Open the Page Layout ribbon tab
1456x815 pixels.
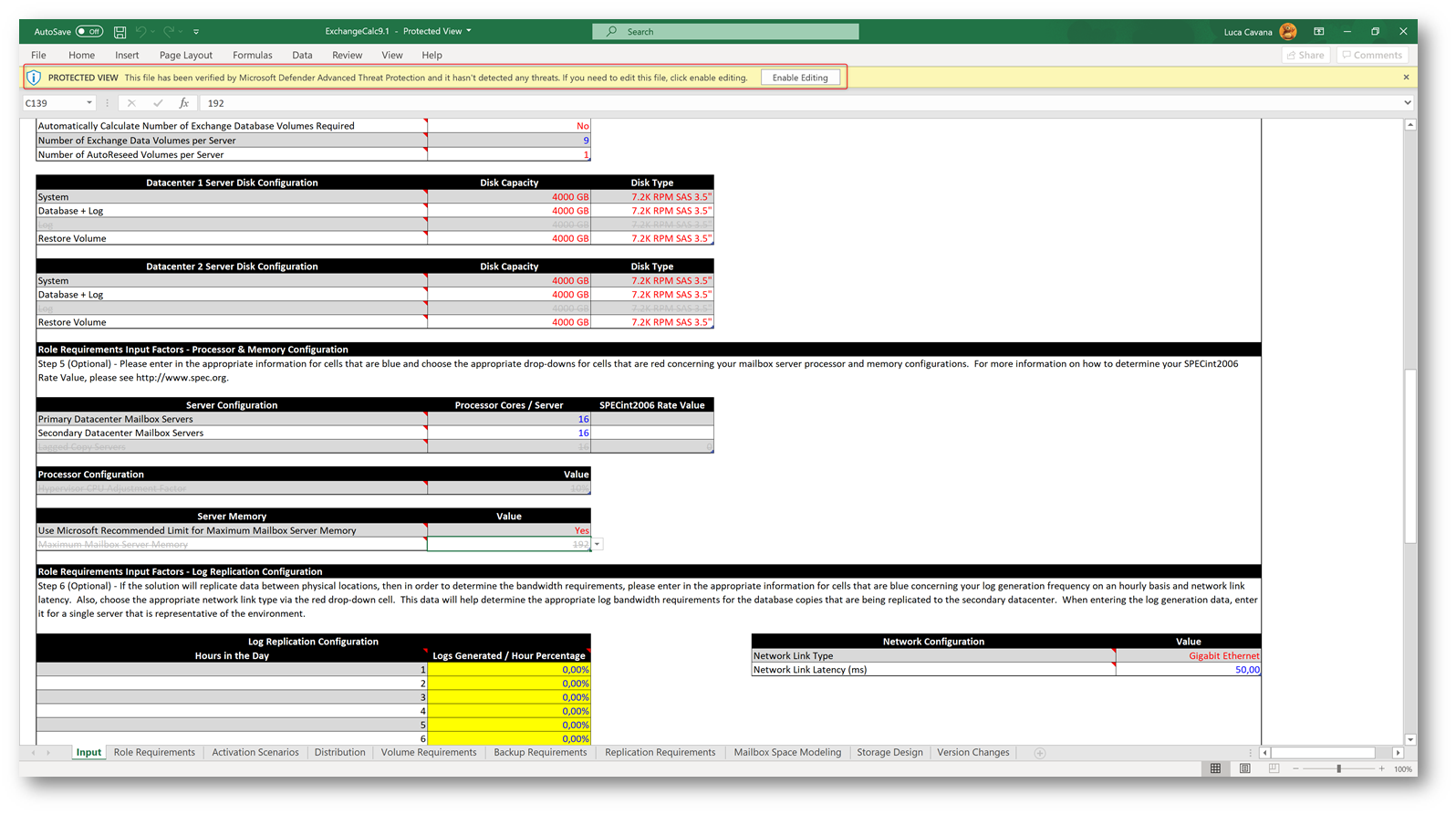coord(185,56)
